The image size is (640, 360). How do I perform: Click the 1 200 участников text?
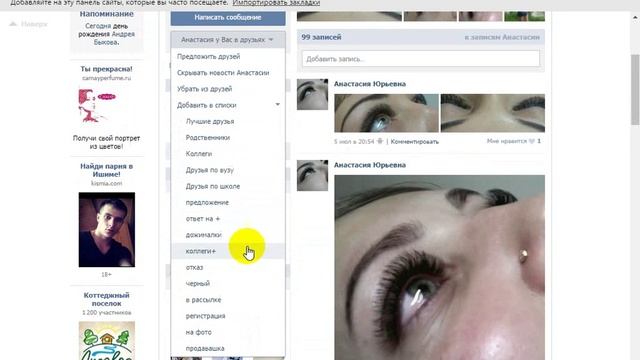click(x=107, y=313)
